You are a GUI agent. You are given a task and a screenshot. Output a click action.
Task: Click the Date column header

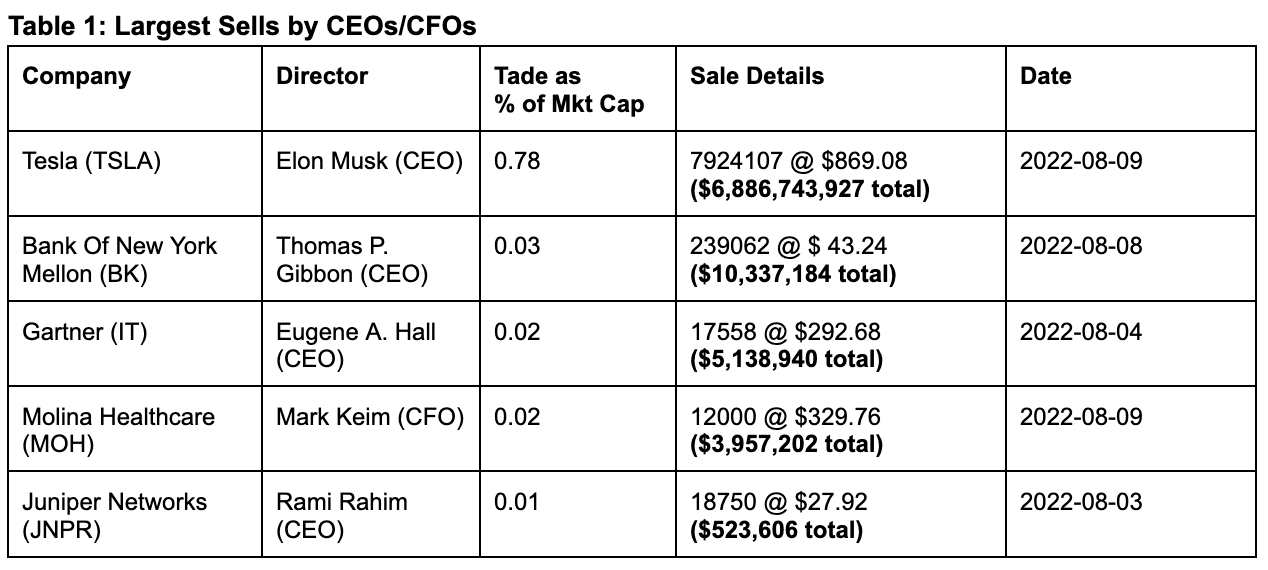pyautogui.click(x=1131, y=88)
